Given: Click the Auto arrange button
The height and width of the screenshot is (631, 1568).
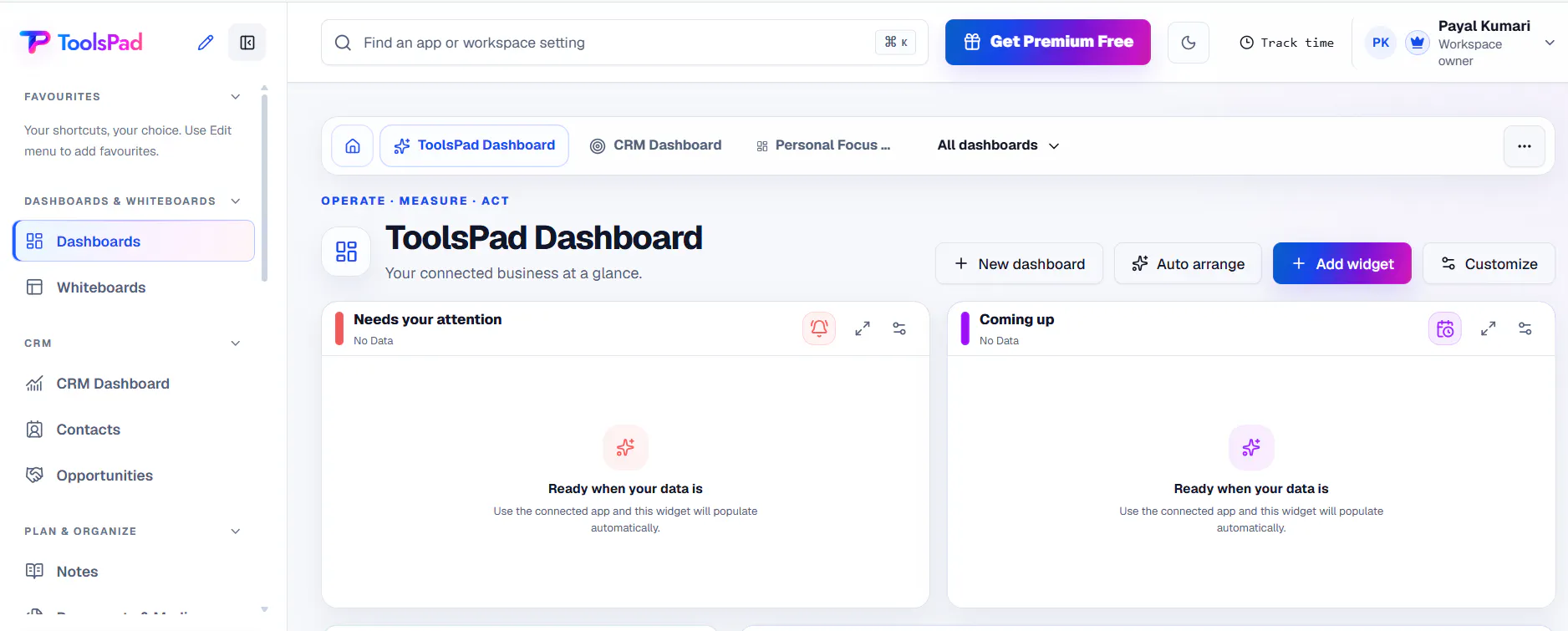Looking at the screenshot, I should pyautogui.click(x=1188, y=264).
